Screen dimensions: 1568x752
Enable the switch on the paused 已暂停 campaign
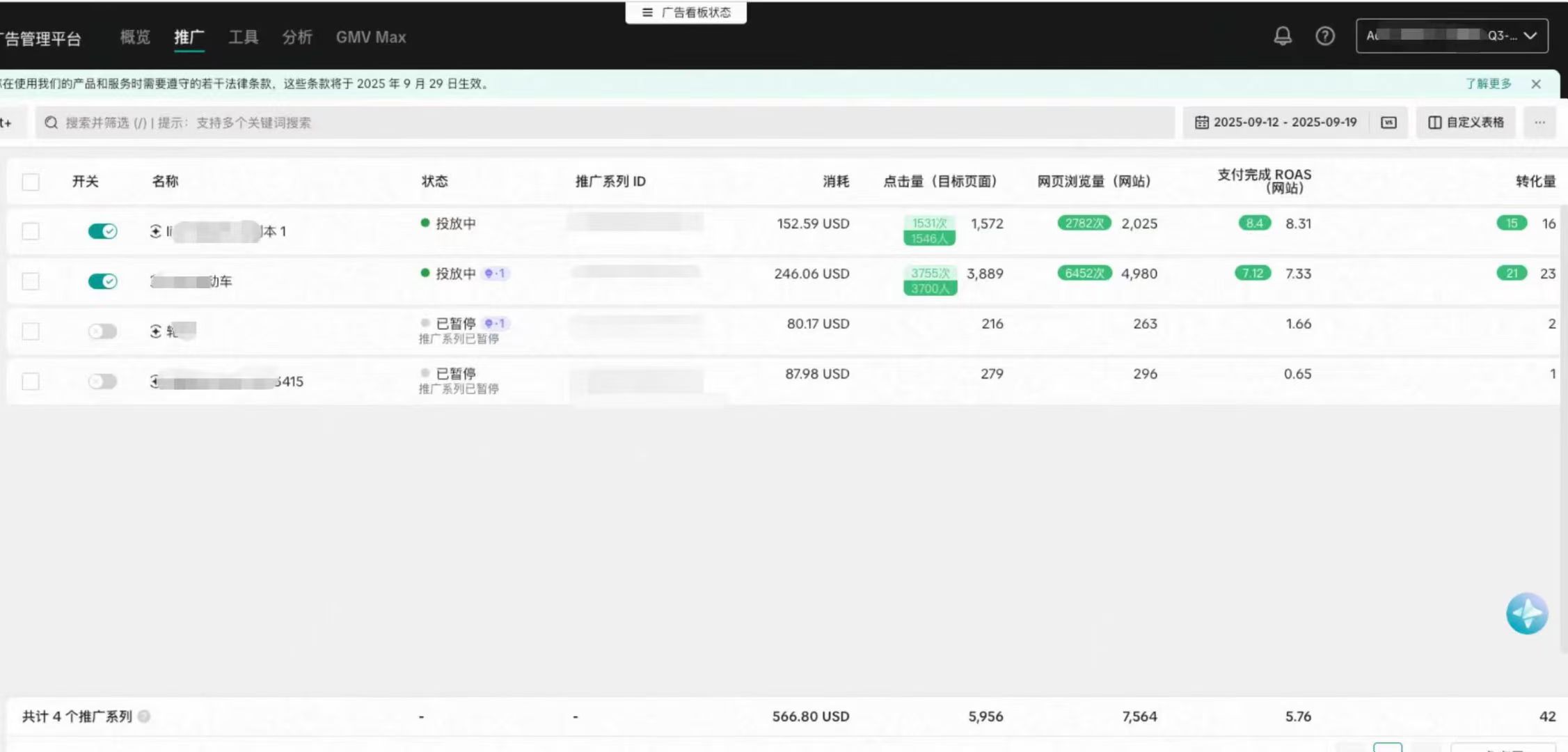102,331
